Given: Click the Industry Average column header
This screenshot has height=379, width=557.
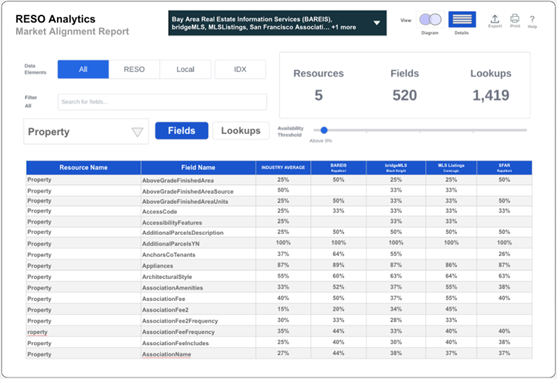Looking at the screenshot, I should (283, 168).
